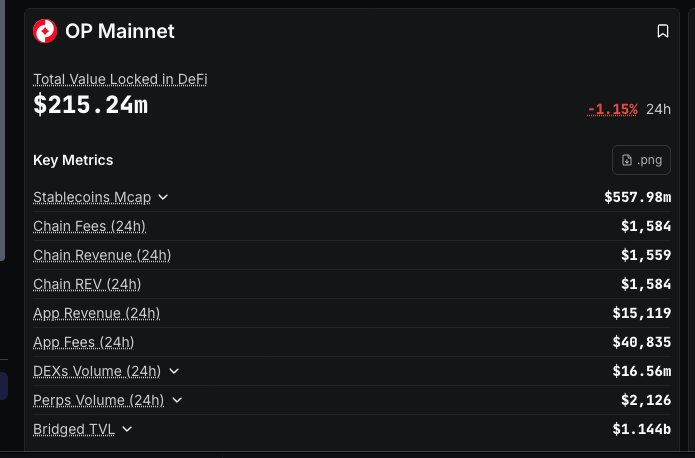Expand the Bridged TVL details
695x458 pixels.
pyautogui.click(x=127, y=429)
